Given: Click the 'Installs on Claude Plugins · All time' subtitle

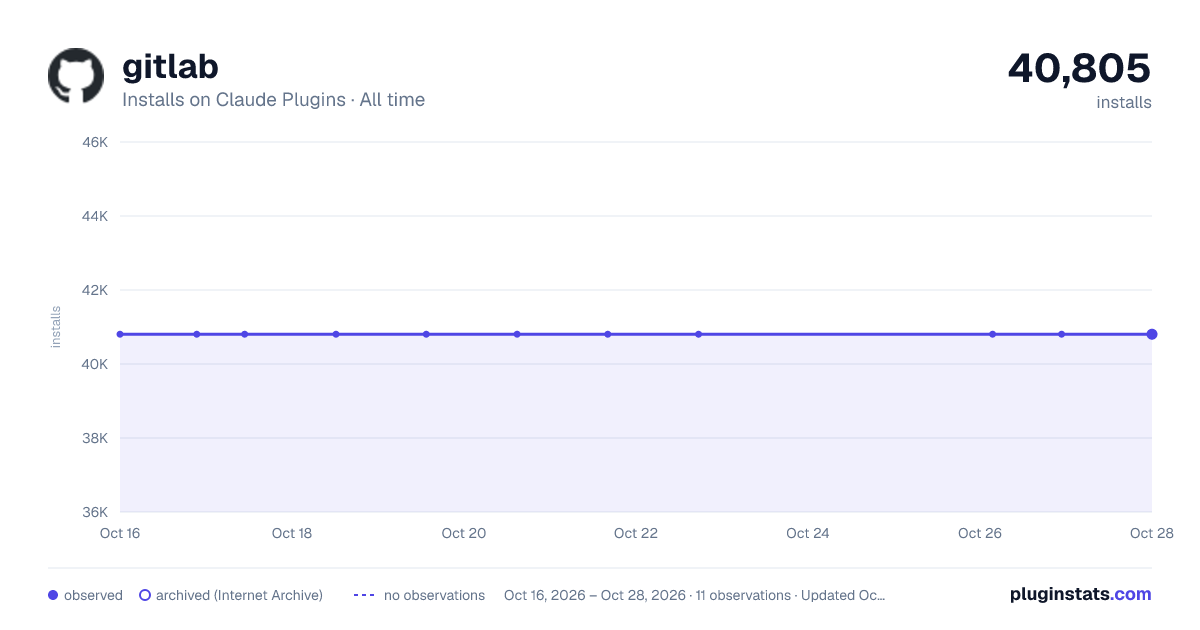Looking at the screenshot, I should click(x=273, y=100).
